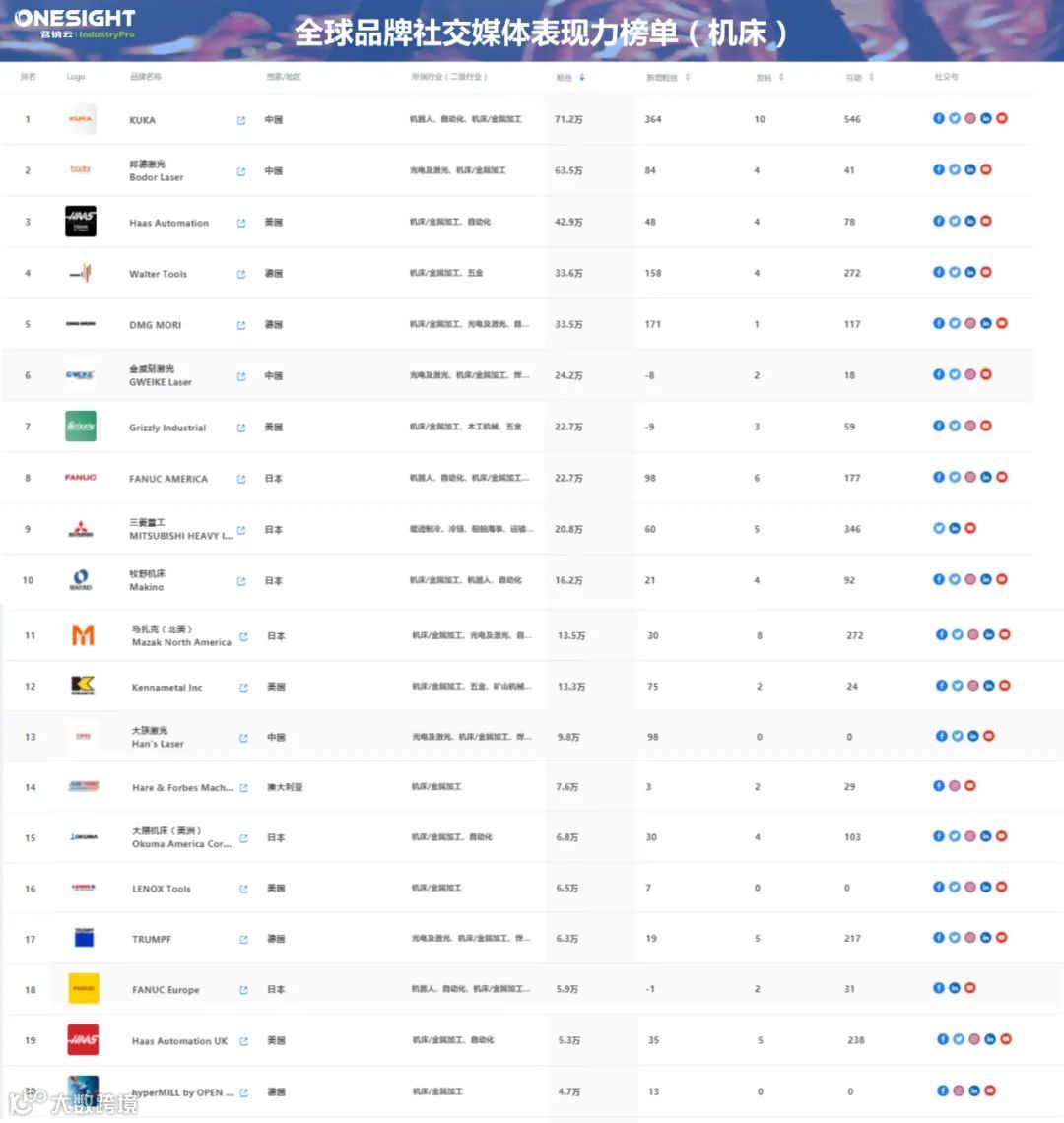Select DMG MORI's new followers value 171
Image resolution: width=1064 pixels, height=1123 pixels.
653,324
